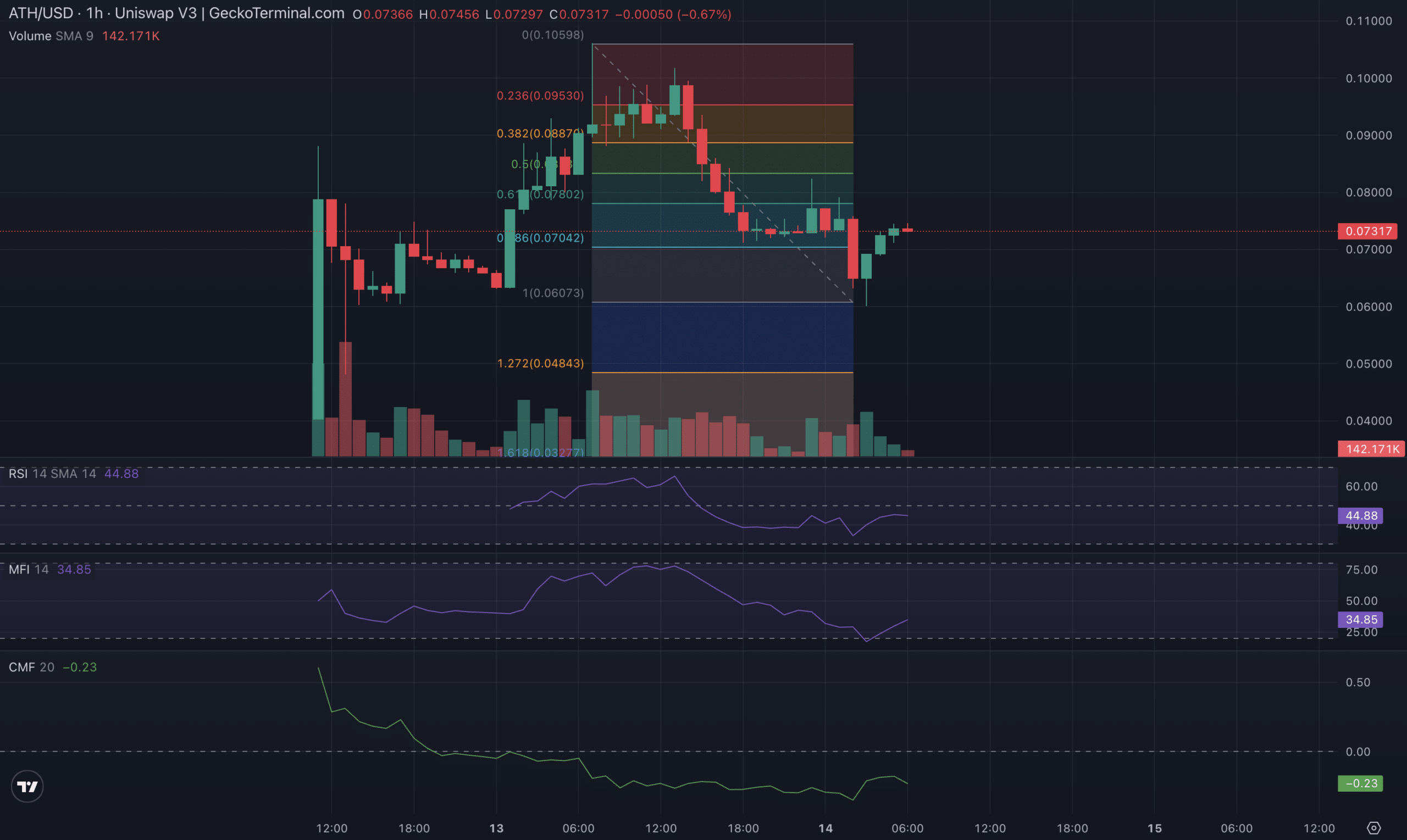Click the CMF value tag −0.23
1407x840 pixels.
tap(1361, 783)
